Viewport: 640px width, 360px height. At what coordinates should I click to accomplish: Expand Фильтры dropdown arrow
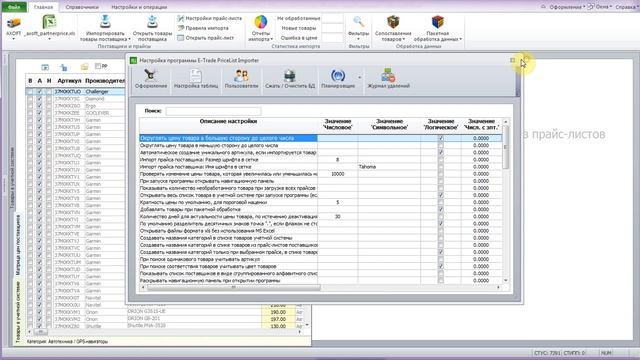pyautogui.click(x=358, y=39)
